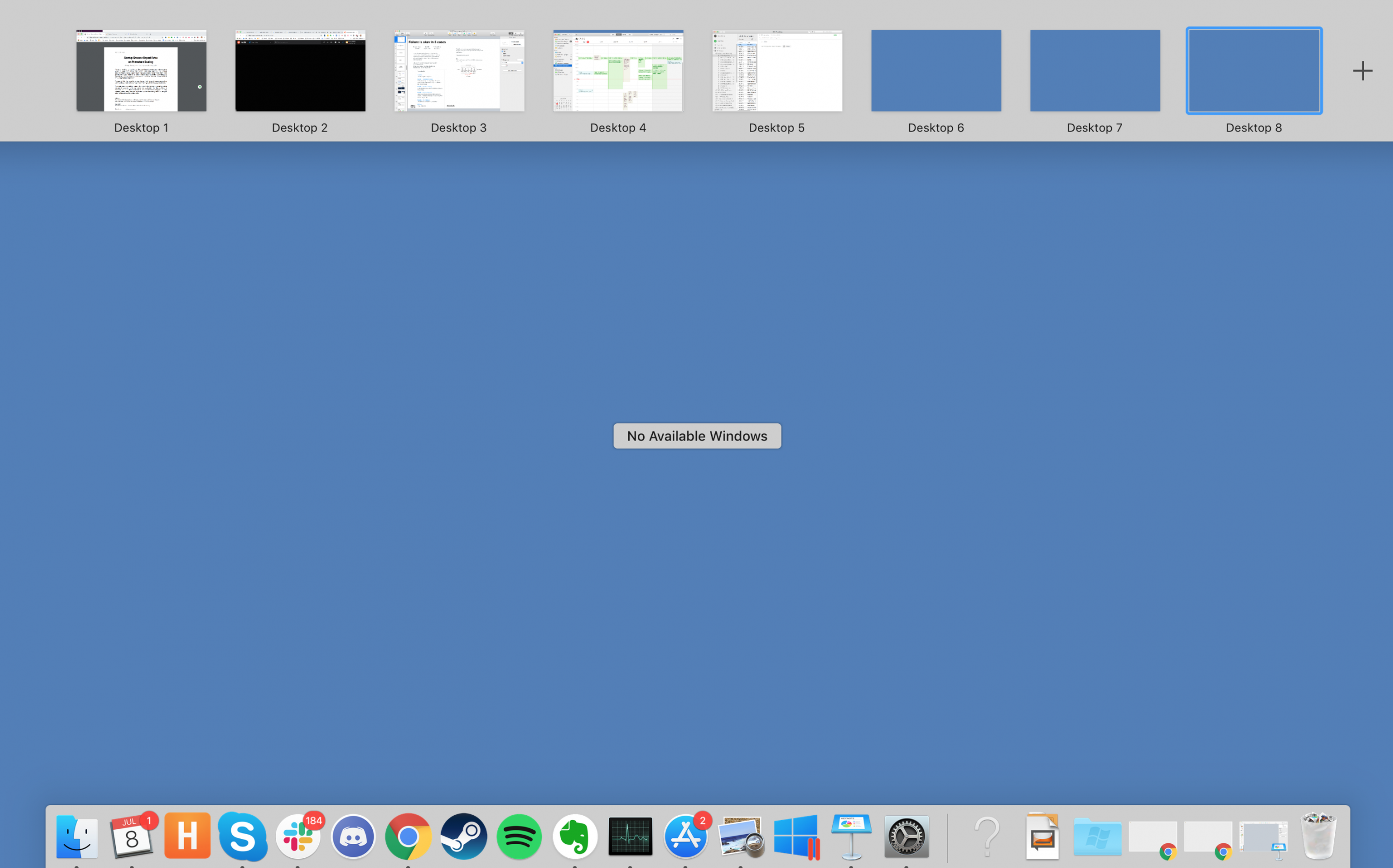The height and width of the screenshot is (868, 1393).
Task: Switch to Desktop 2 thumbnail
Action: (300, 71)
